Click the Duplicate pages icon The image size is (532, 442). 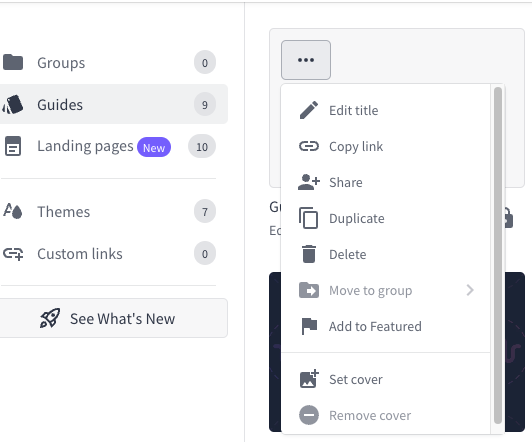click(308, 218)
